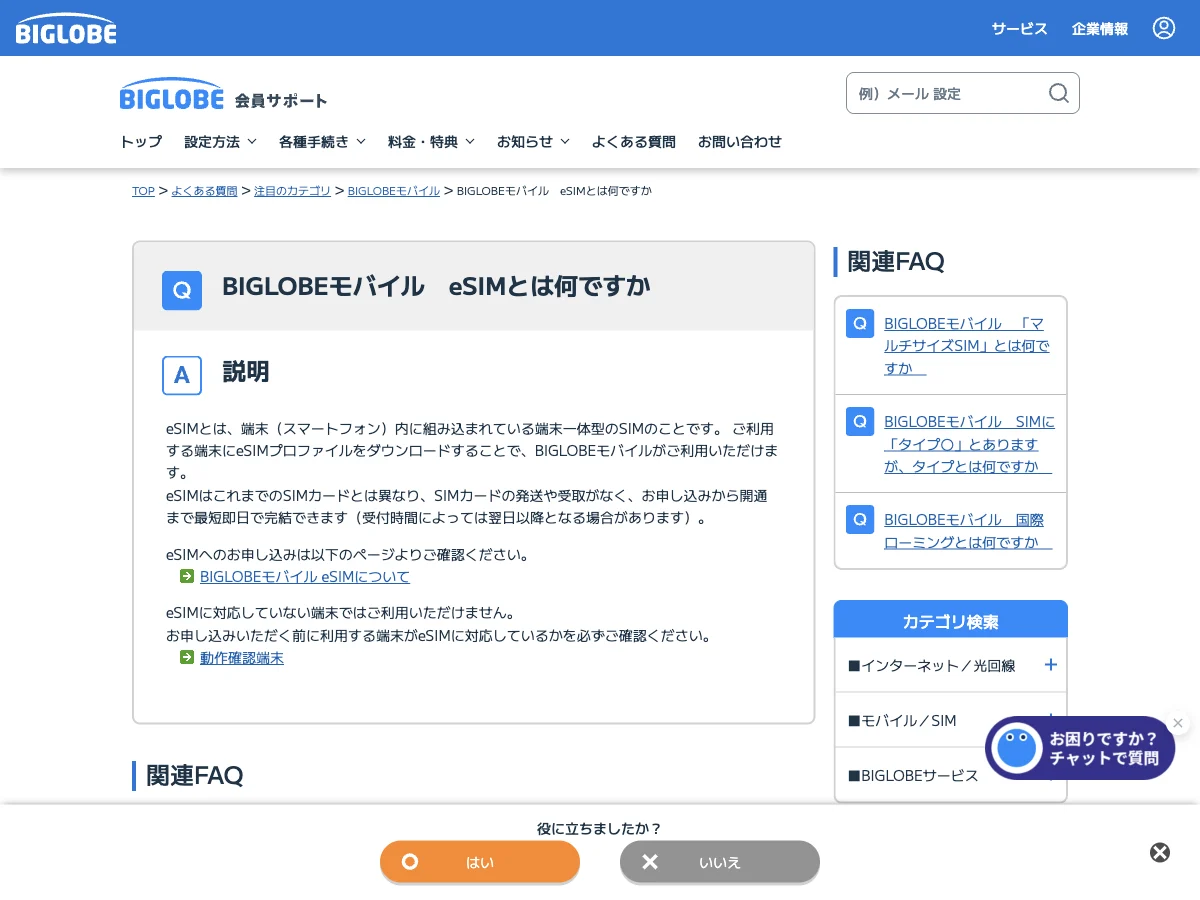Open the BIGLOBEモバイル eSIMについて link

(x=305, y=576)
